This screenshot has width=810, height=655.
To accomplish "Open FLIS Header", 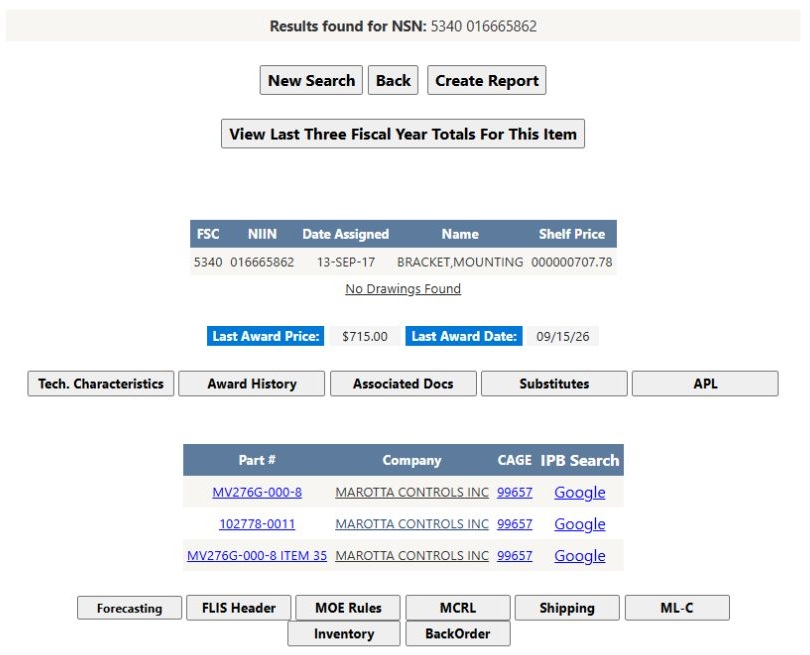I will pos(239,608).
